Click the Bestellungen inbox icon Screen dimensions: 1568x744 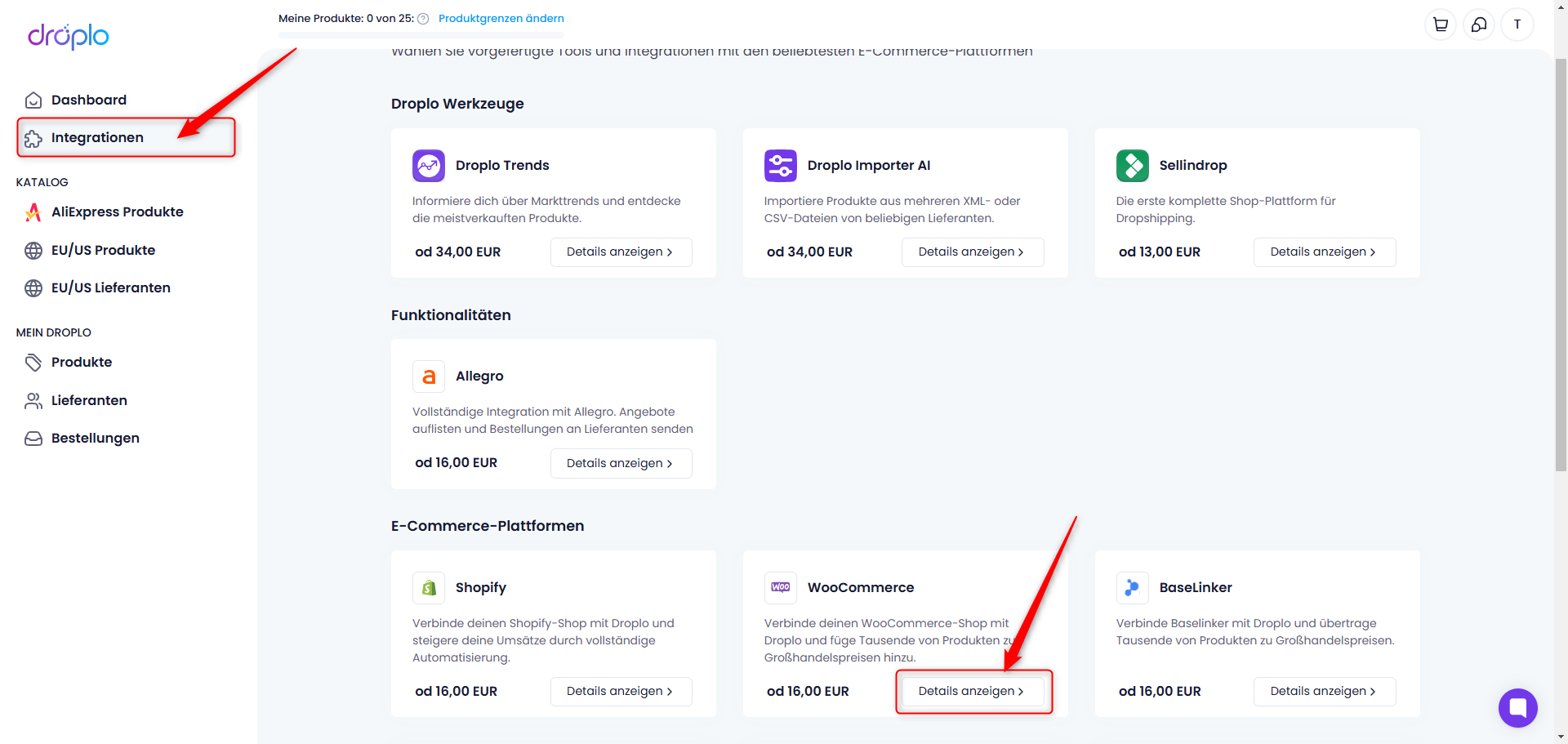33,439
